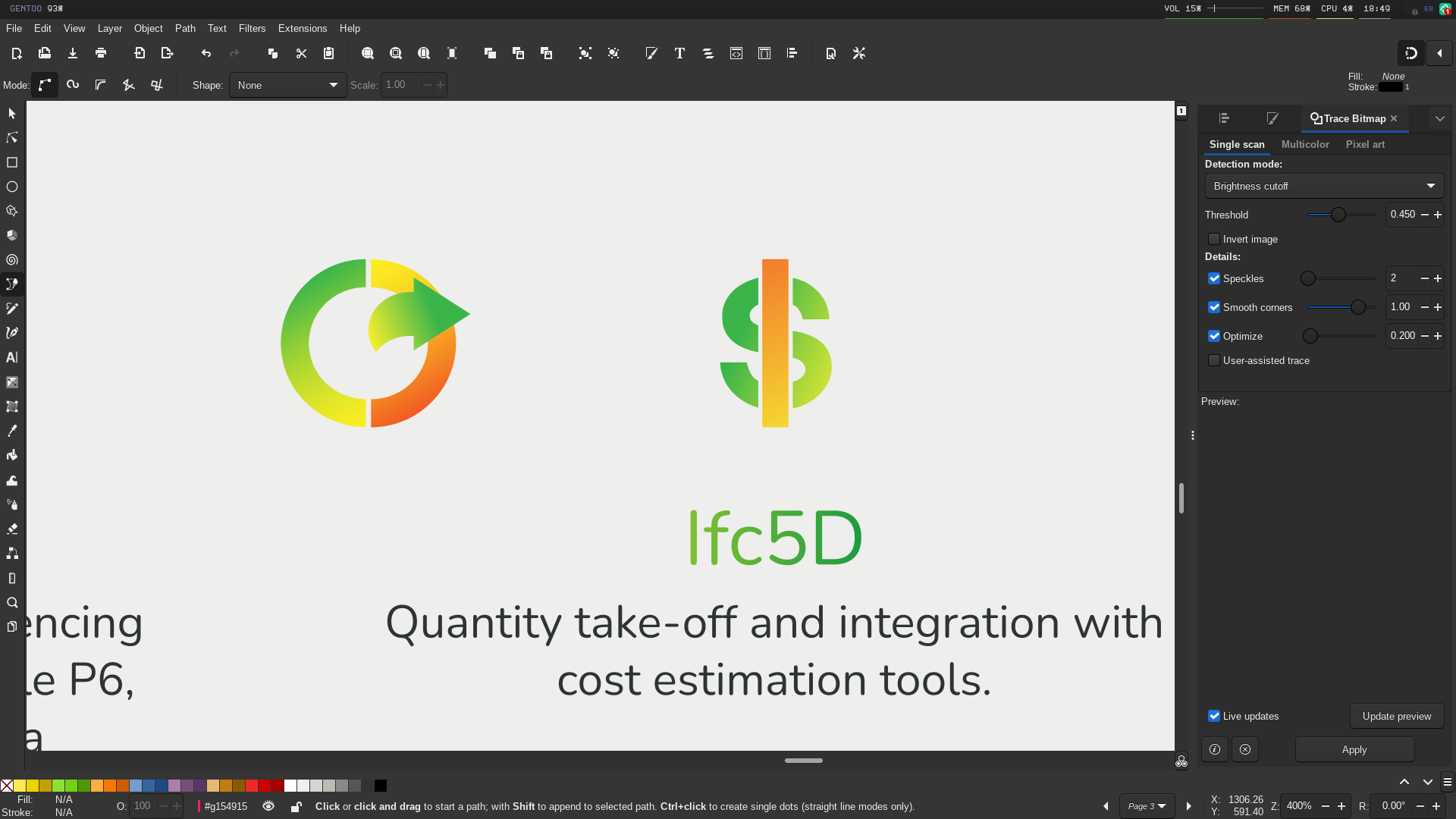Select the Selector arrow tool
The image size is (1456, 819).
pyautogui.click(x=12, y=114)
